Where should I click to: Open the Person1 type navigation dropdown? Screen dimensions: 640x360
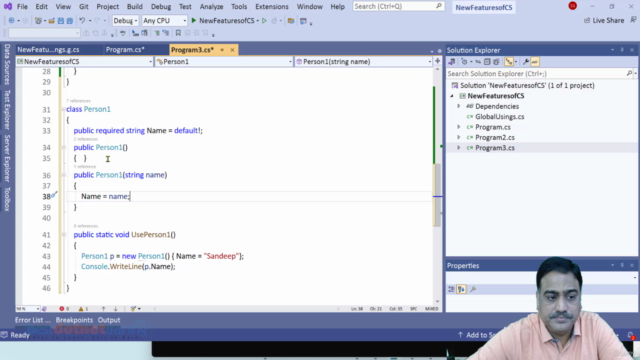point(224,62)
